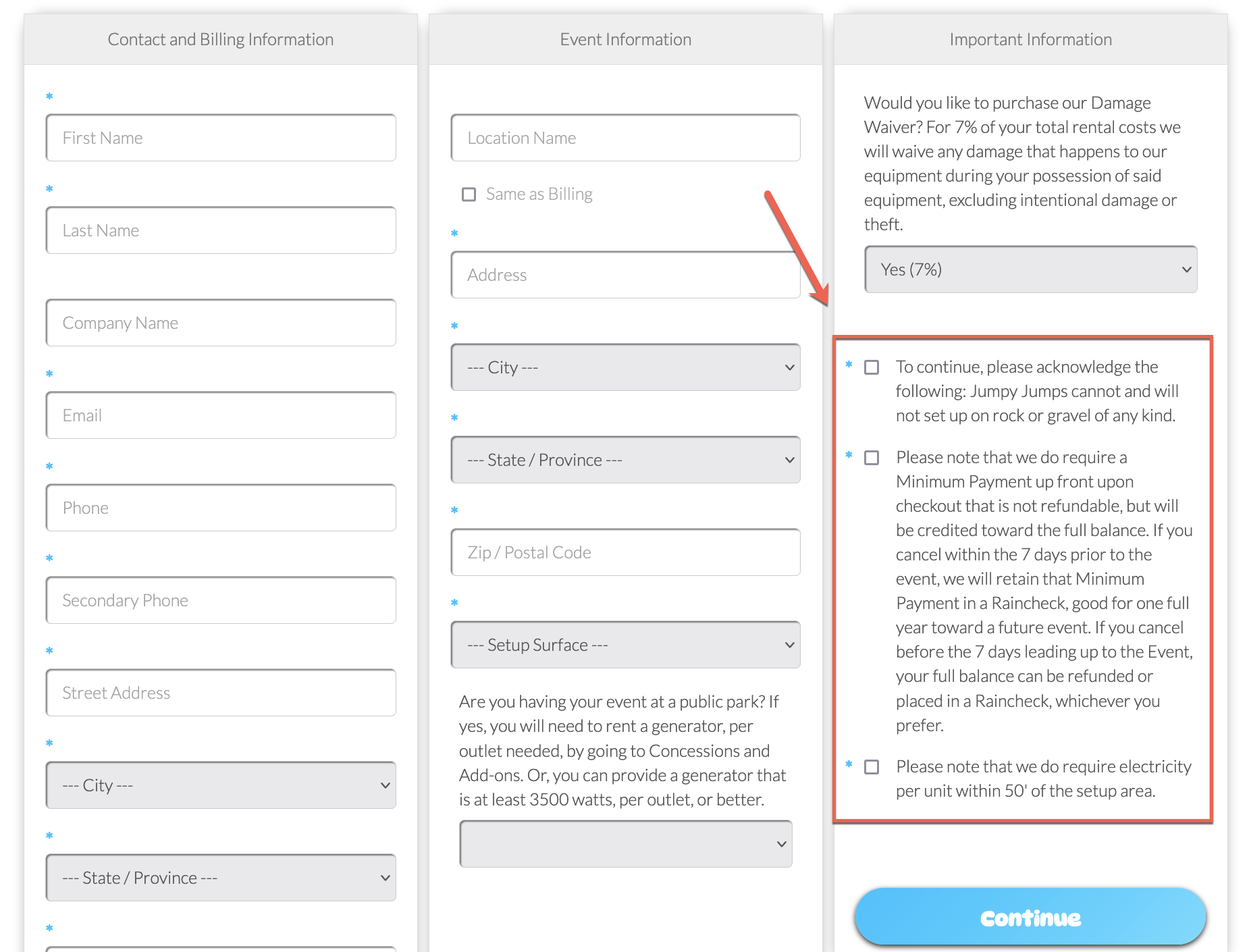Screen dimensions: 1249x952
Task: Tick the rock or gravel acknowledgement checkbox
Action: 872,367
